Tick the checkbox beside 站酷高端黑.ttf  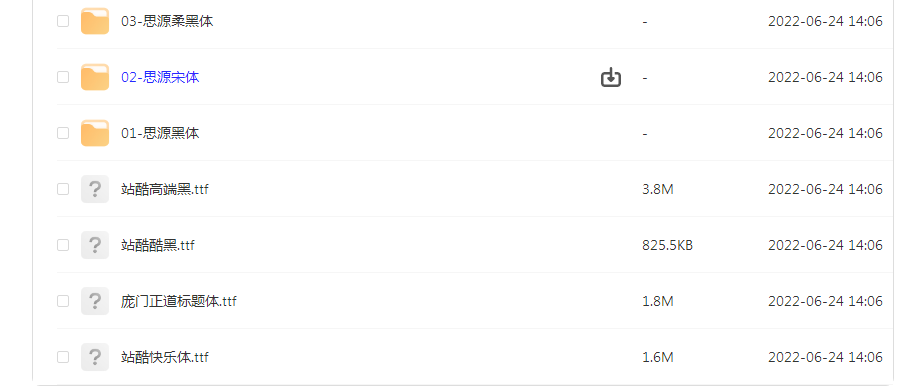(63, 189)
